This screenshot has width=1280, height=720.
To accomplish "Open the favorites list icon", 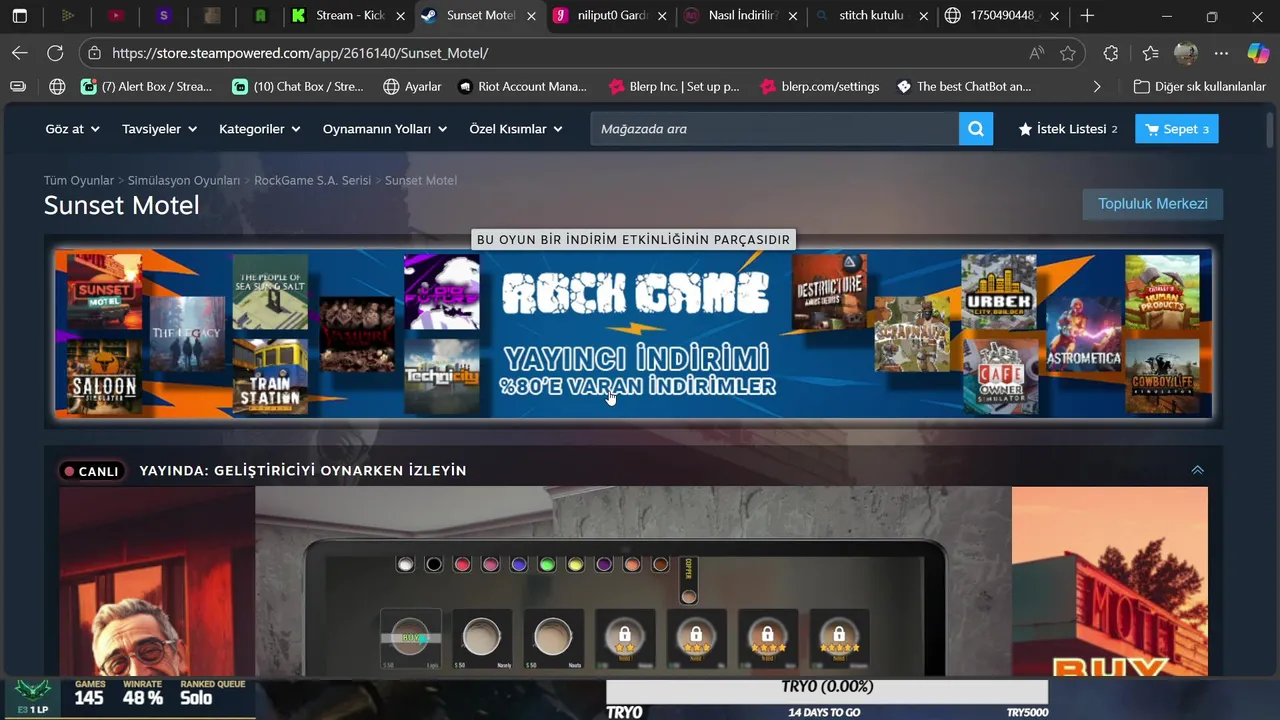I will (x=1150, y=53).
